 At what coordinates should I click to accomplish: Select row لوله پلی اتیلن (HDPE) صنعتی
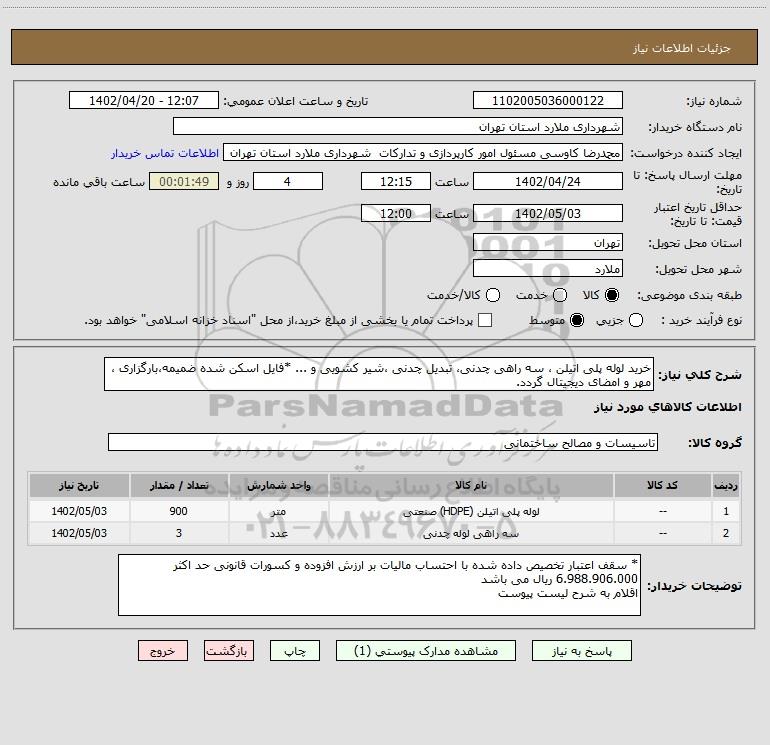point(384,511)
